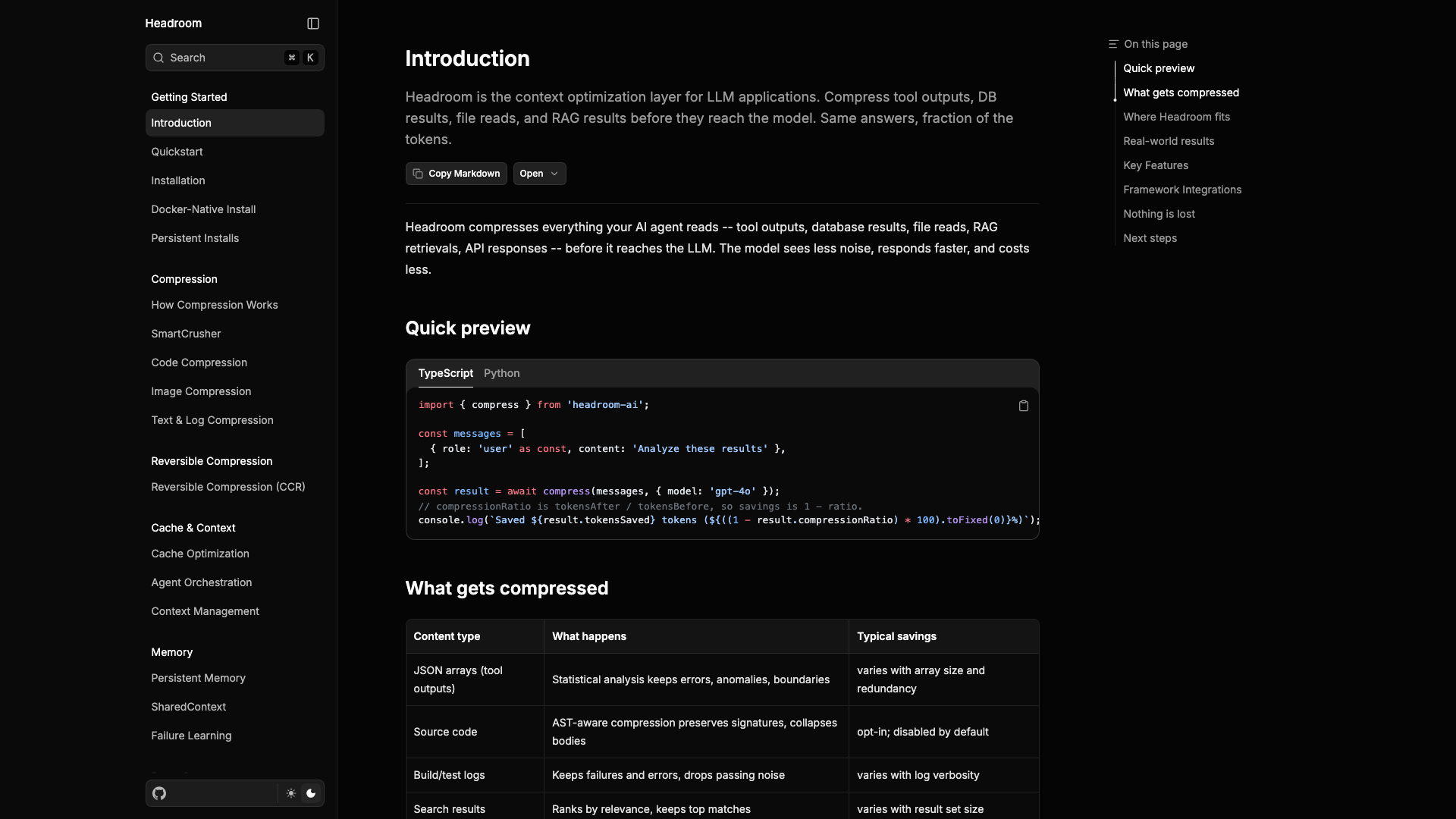Navigate to Code Compression
The image size is (1456, 819).
pyautogui.click(x=235, y=362)
